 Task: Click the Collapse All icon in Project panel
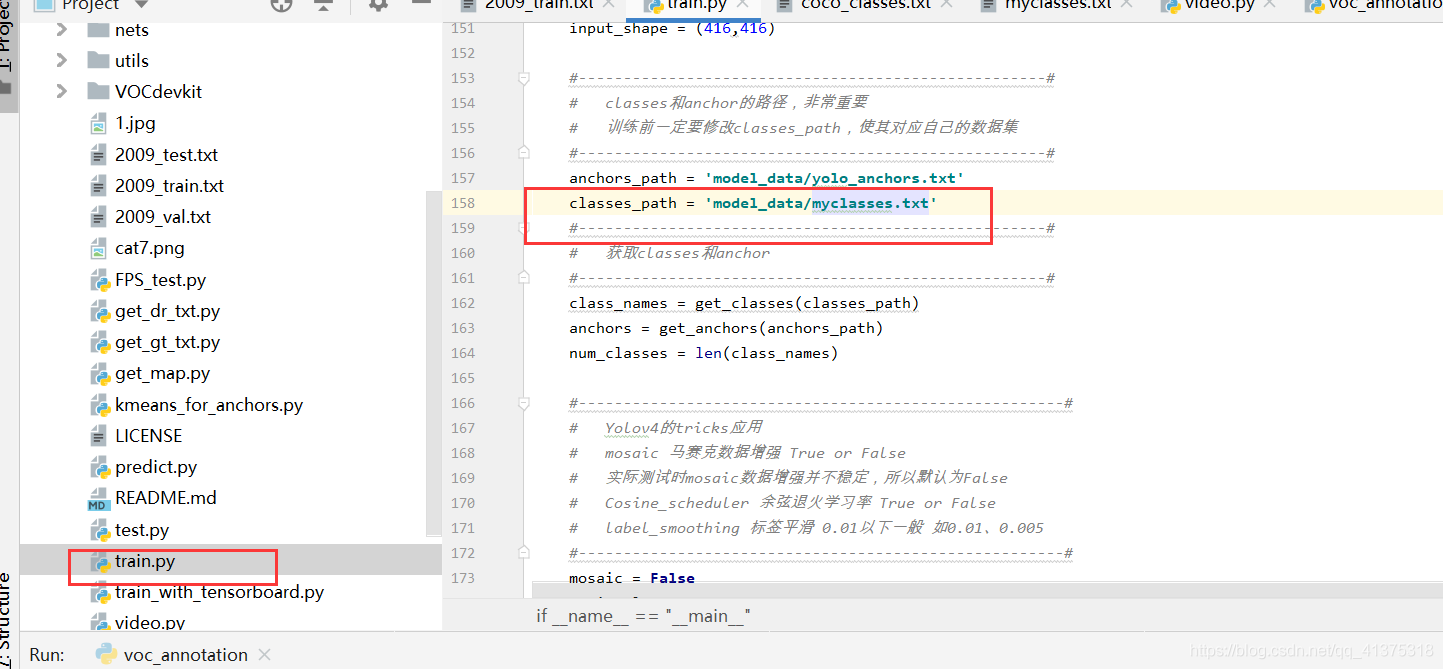pos(324,4)
